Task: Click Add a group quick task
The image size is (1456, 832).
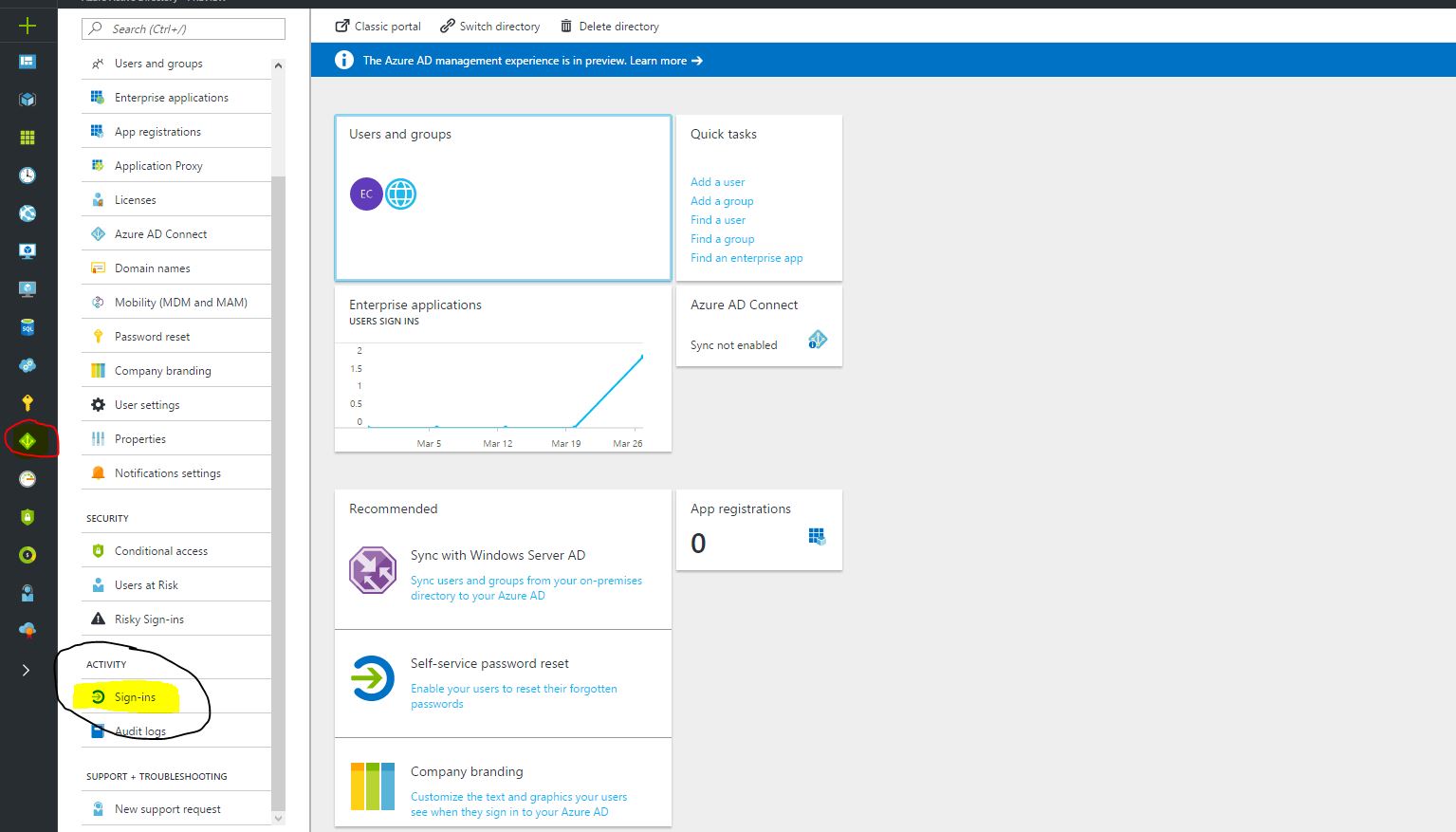Action: coord(722,201)
